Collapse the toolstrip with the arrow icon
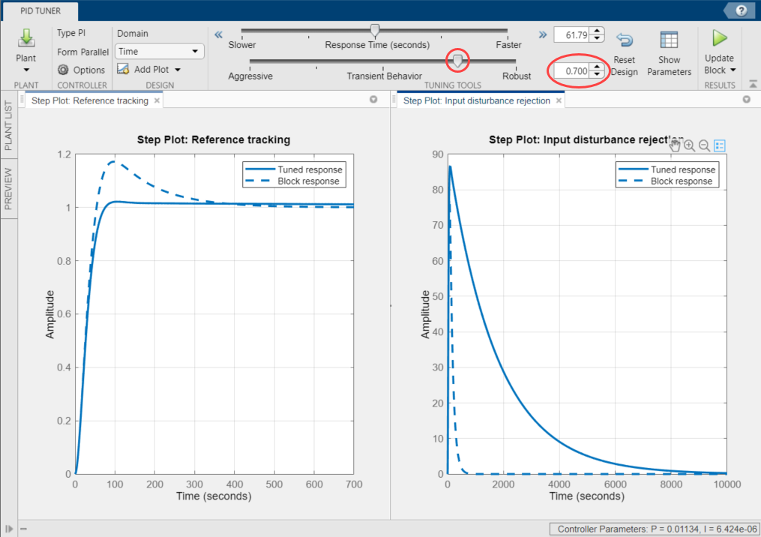The width and height of the screenshot is (761, 537). 753,84
